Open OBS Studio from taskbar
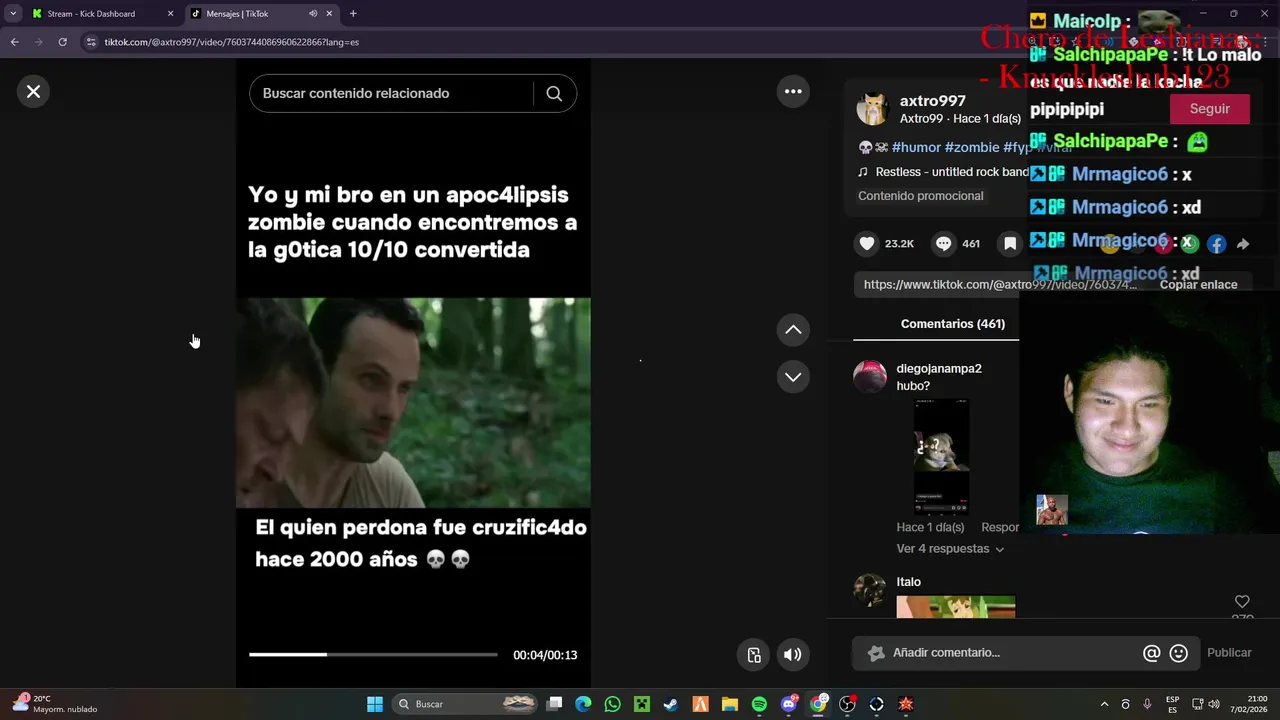This screenshot has height=720, width=1280. click(847, 704)
